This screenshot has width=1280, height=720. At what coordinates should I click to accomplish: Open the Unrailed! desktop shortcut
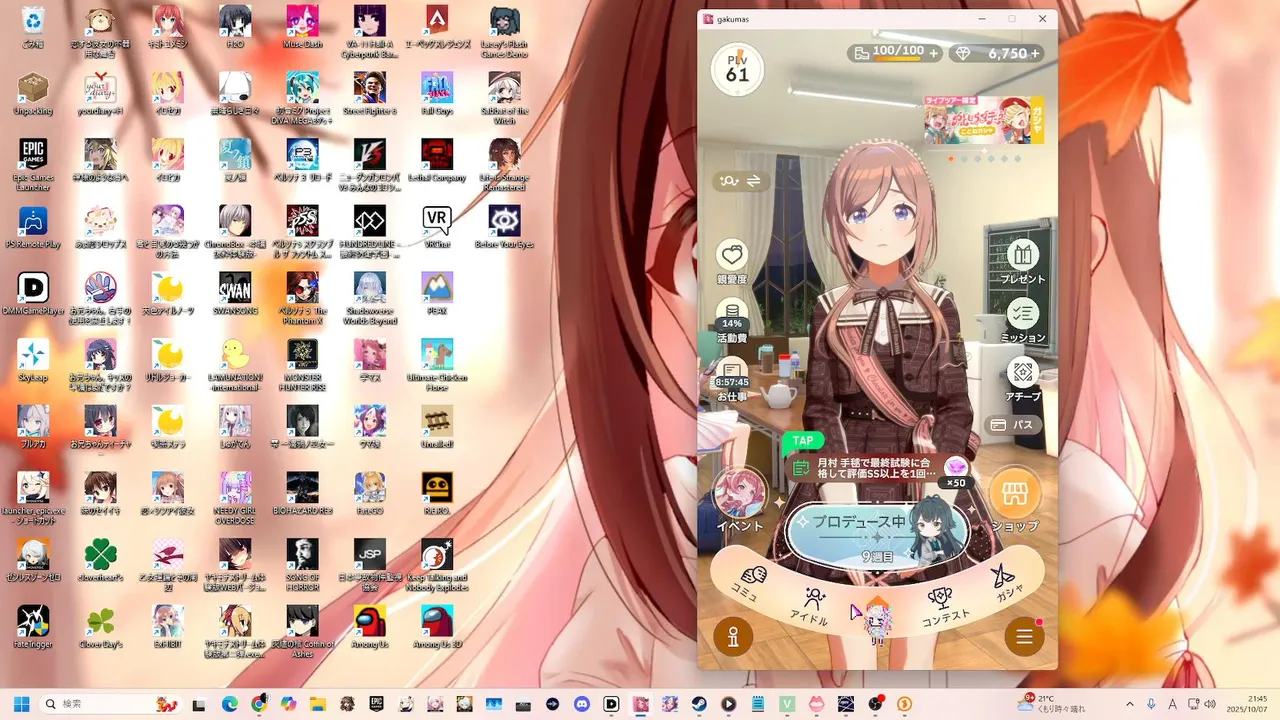(x=437, y=427)
